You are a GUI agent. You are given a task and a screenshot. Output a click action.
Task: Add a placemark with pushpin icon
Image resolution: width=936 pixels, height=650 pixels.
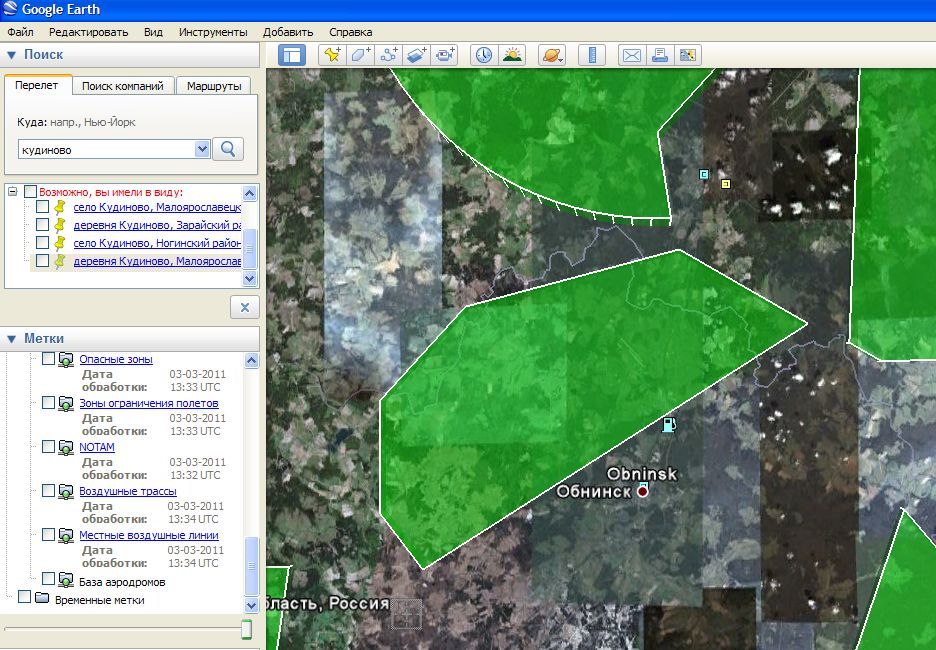(x=332, y=56)
